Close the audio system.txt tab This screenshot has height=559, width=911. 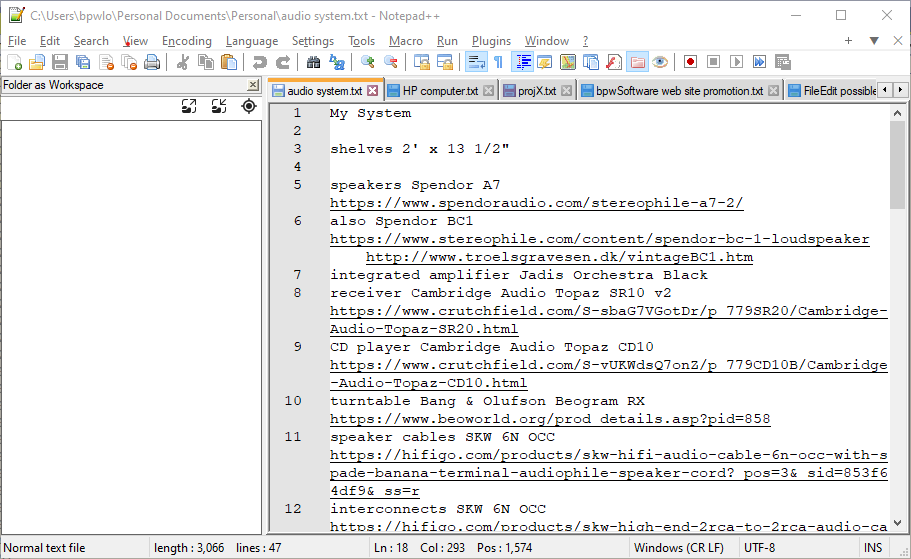(372, 91)
